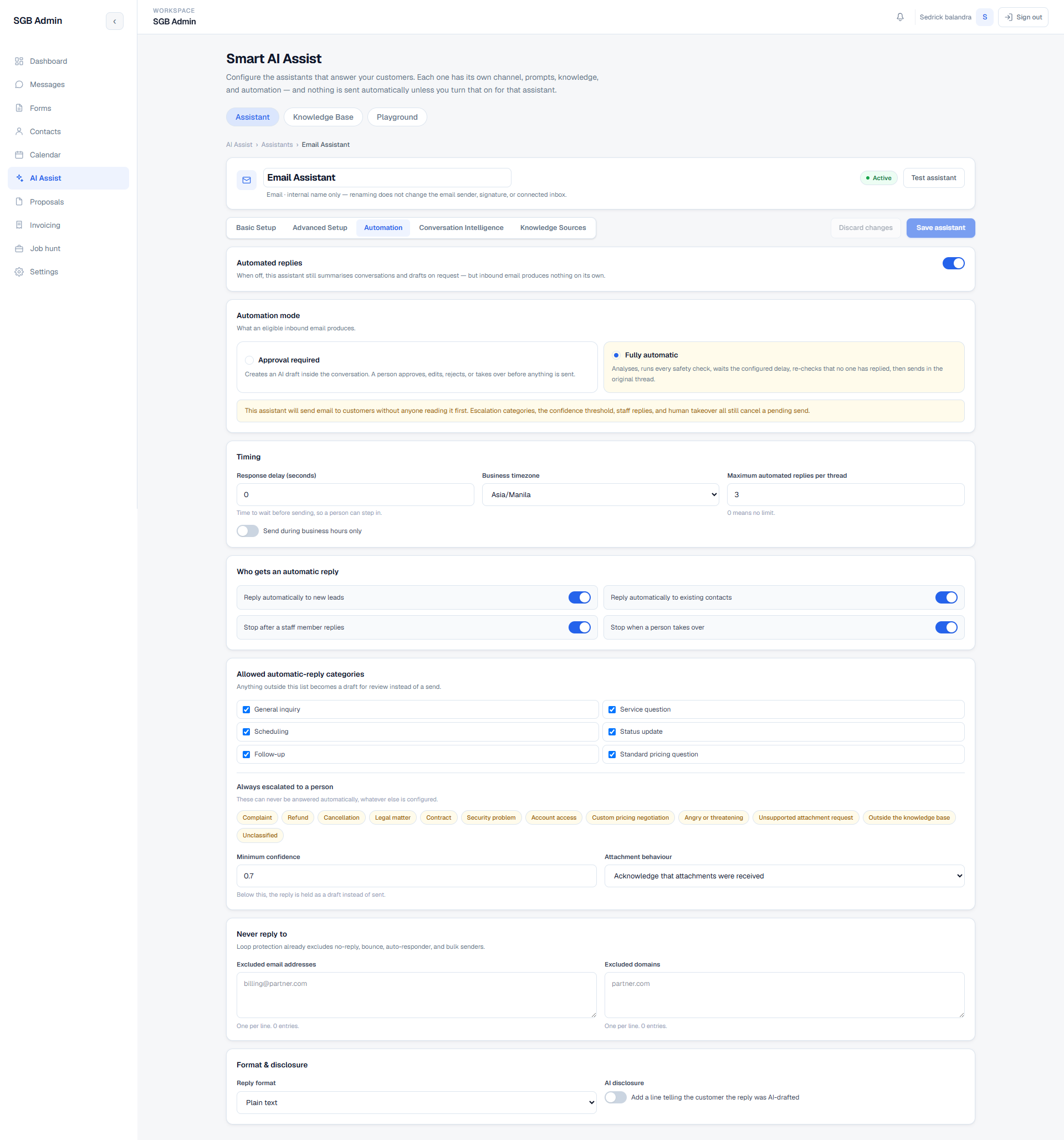1064x1140 pixels.
Task: Click the Invoicing receipt icon
Action: click(19, 225)
